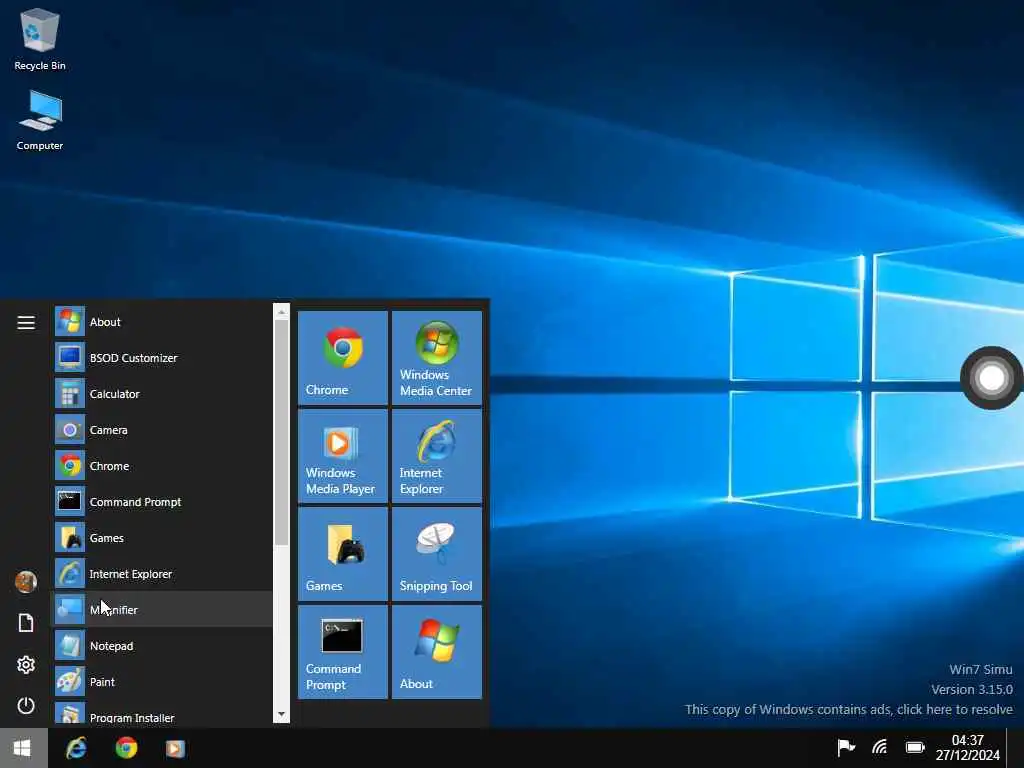The width and height of the screenshot is (1024, 768).
Task: Open the About tile
Action: coord(437,652)
